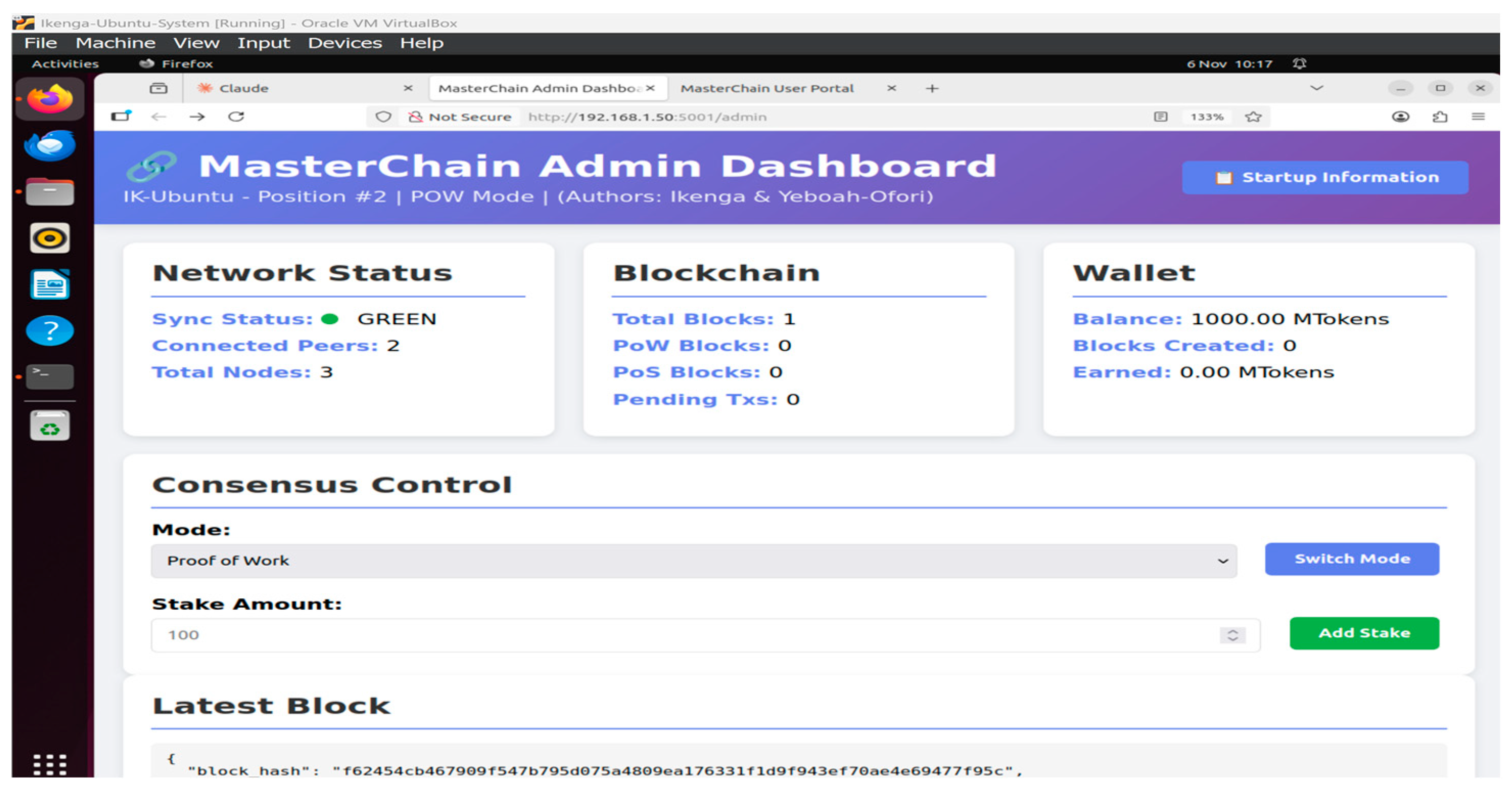Viewport: 1512px width, 795px height.
Task: Click the Switch Mode button
Action: [x=1352, y=559]
